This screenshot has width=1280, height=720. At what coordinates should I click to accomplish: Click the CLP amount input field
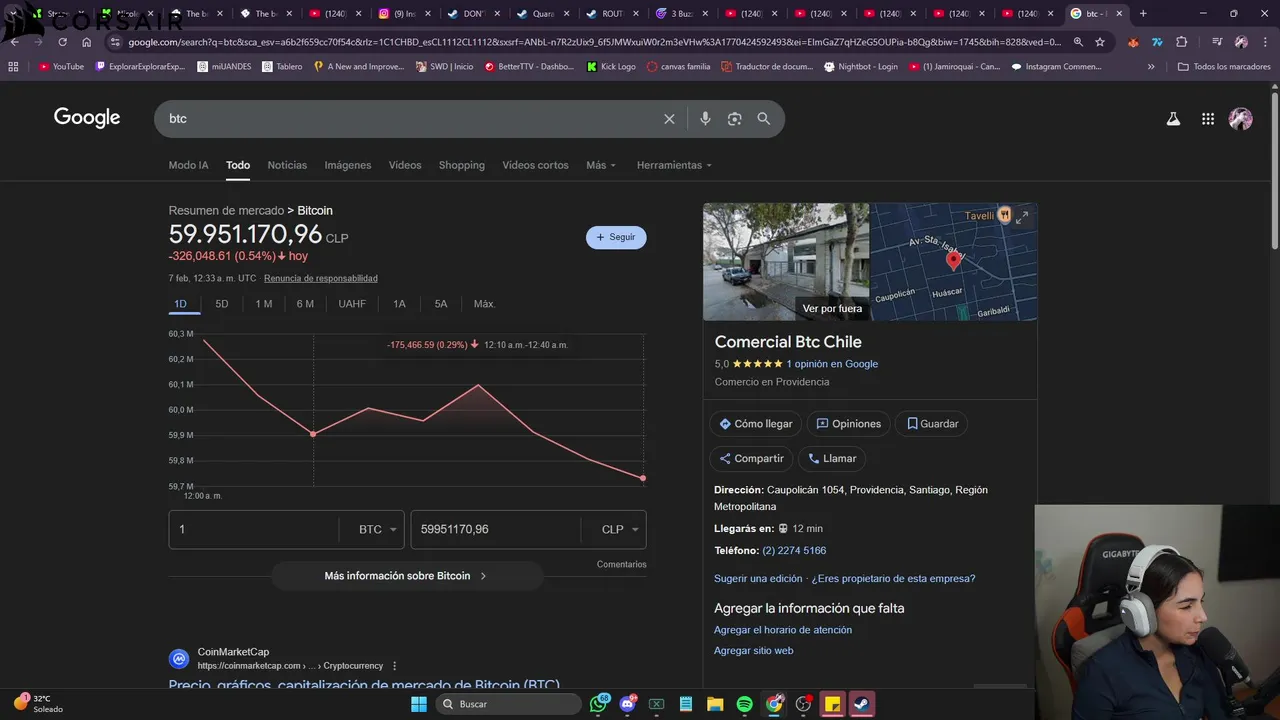(496, 529)
